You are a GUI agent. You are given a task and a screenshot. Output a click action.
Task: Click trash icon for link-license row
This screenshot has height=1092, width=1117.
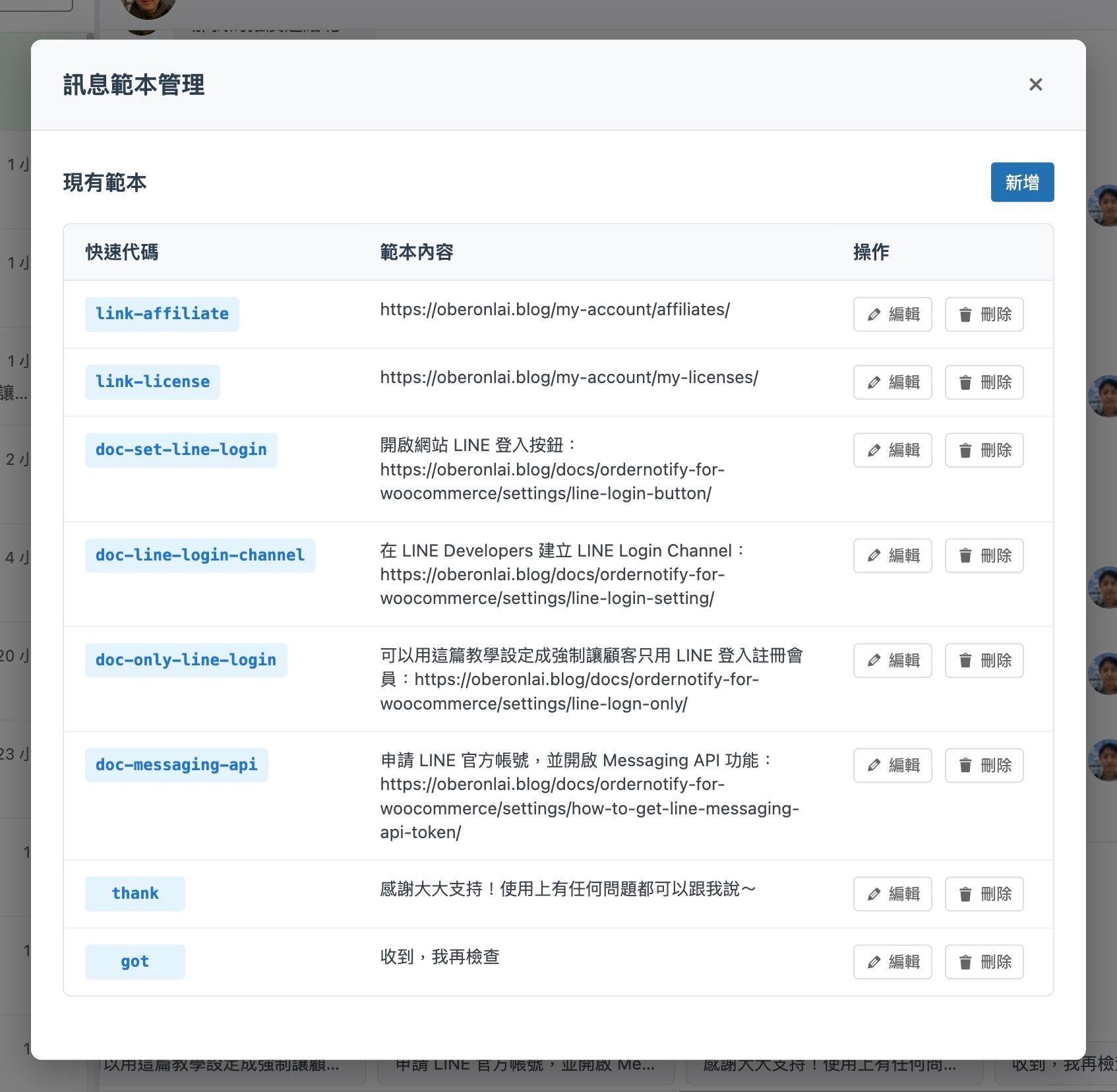coord(965,382)
